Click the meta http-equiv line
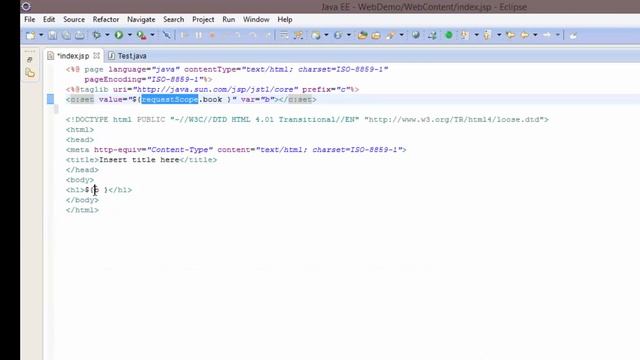Screen dimensions: 640x360 [236, 150]
